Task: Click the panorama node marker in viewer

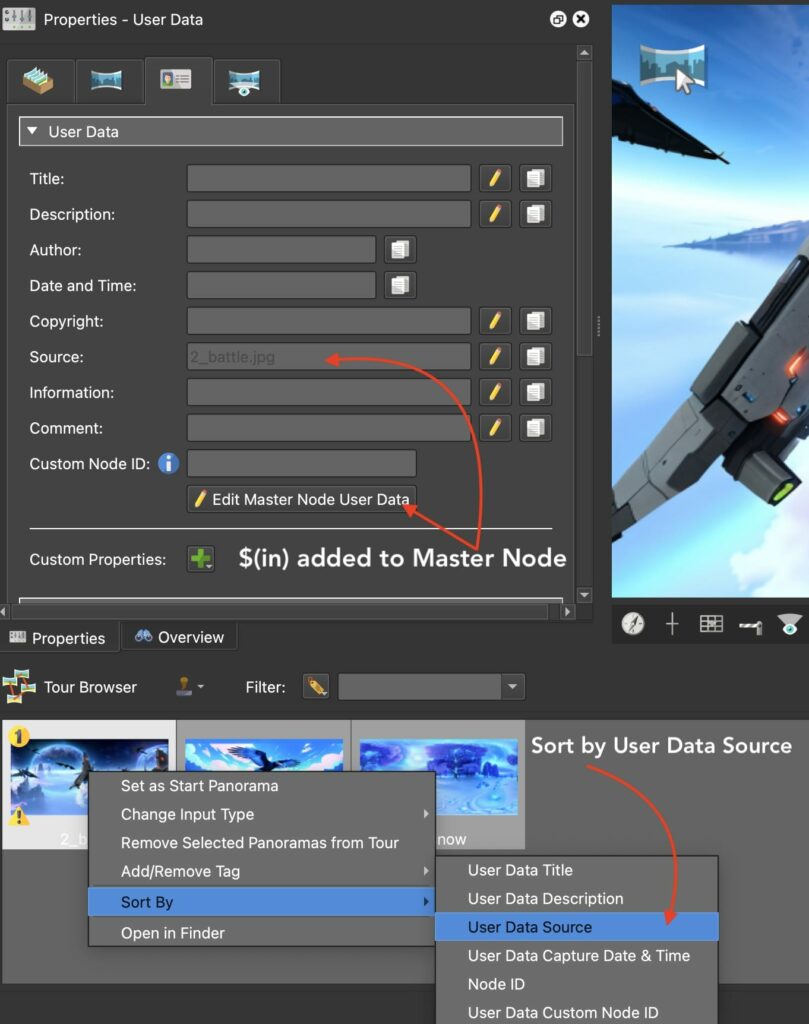Action: coord(673,67)
